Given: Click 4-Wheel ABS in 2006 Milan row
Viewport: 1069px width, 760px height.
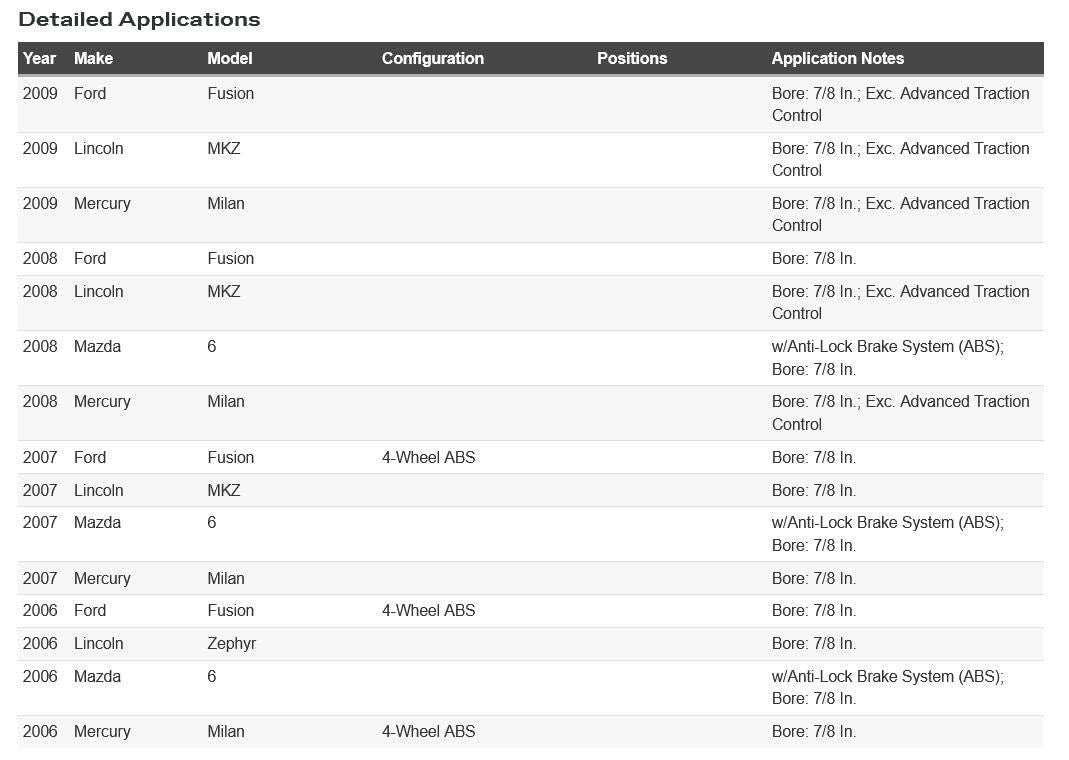Looking at the screenshot, I should 428,731.
